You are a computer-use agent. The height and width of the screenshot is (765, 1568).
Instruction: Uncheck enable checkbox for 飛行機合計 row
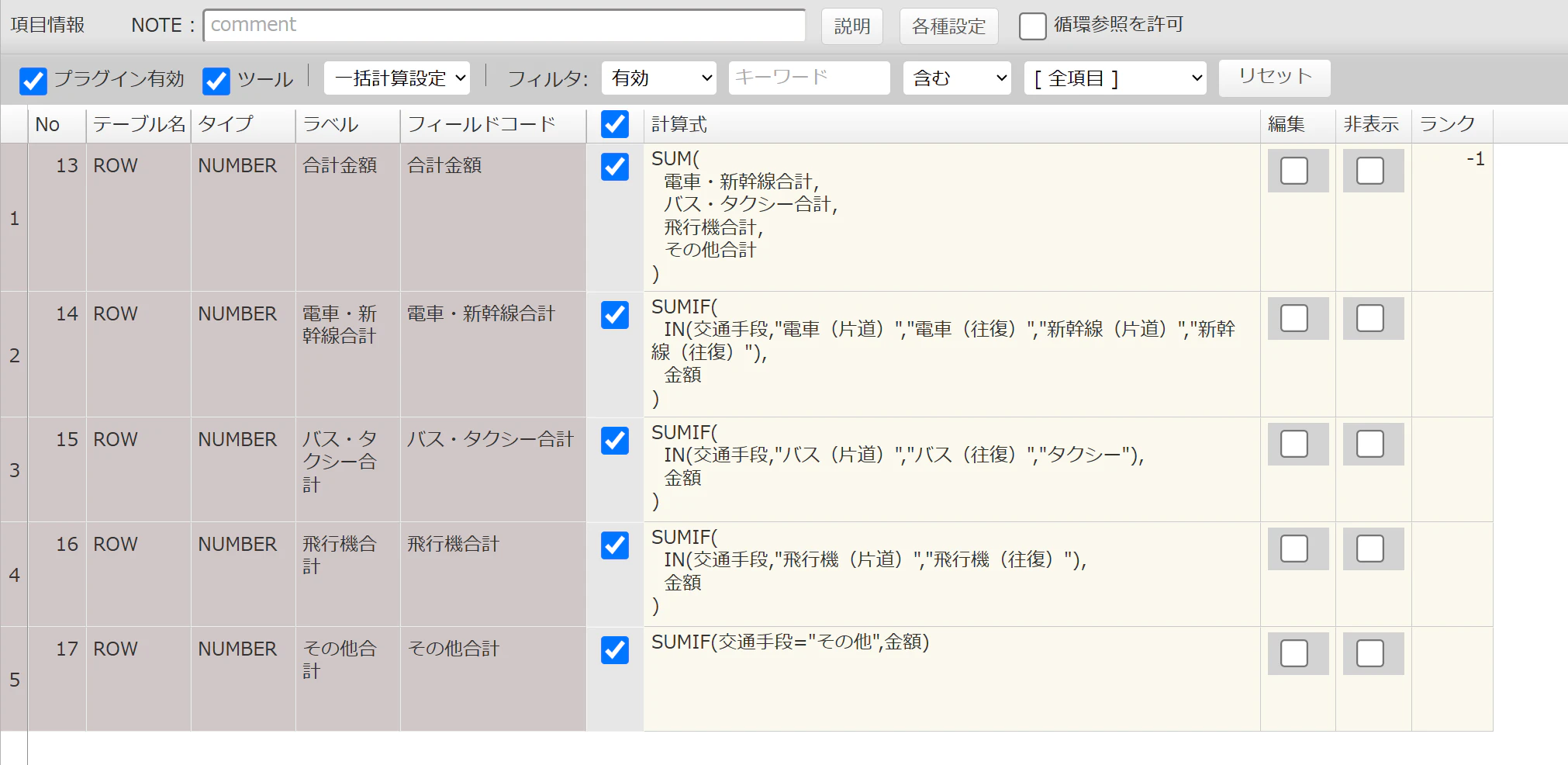(615, 545)
